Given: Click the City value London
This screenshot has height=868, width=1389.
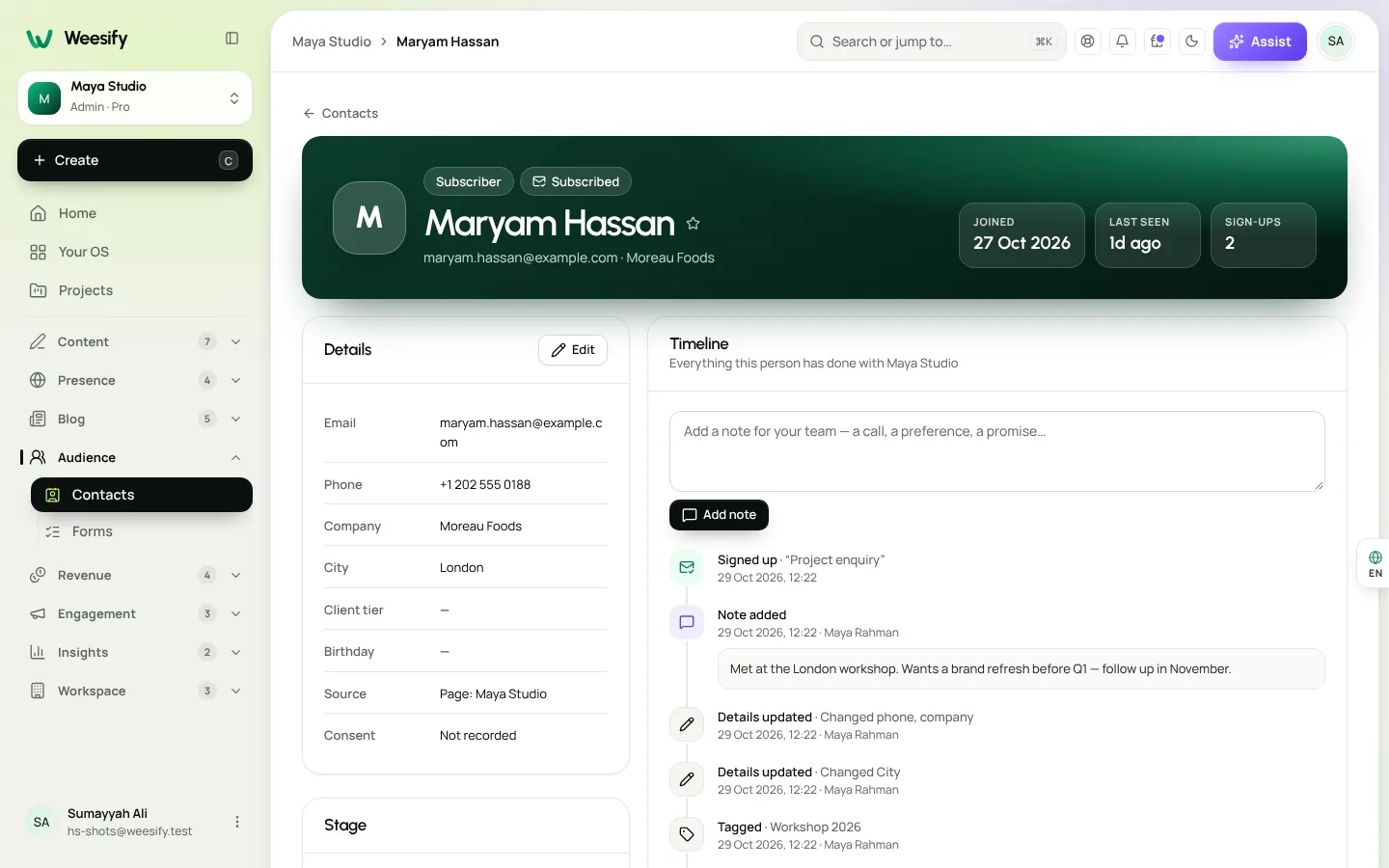Looking at the screenshot, I should click(461, 567).
